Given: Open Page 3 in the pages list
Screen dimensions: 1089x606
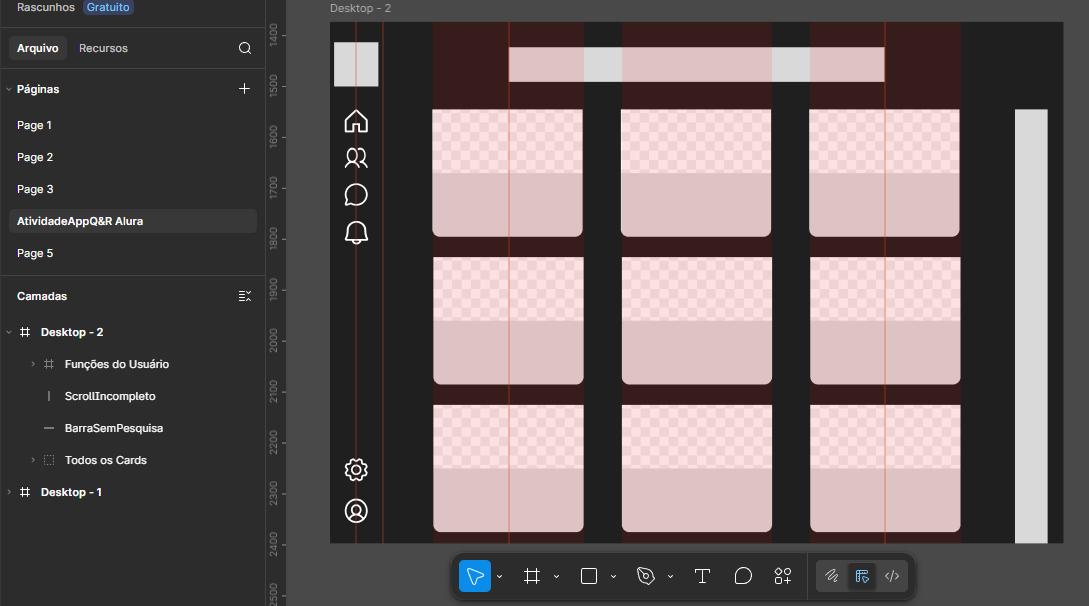Looking at the screenshot, I should tap(35, 189).
